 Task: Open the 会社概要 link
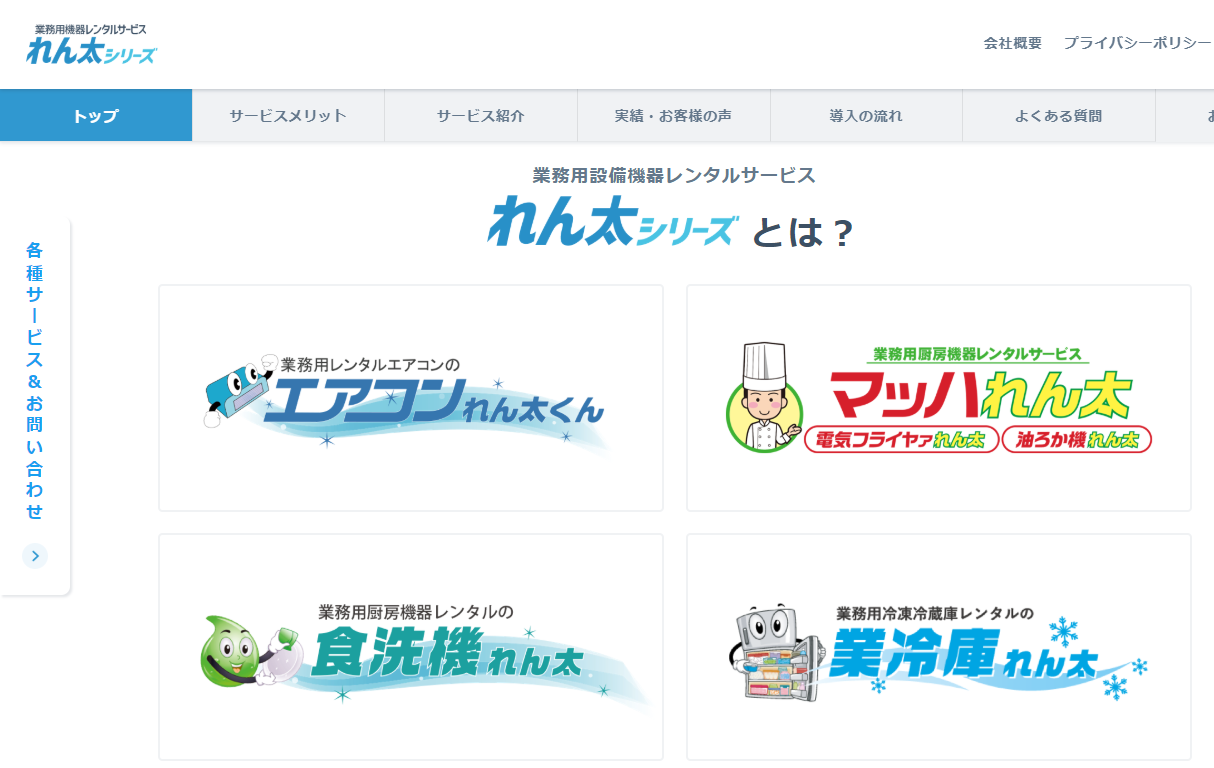point(1013,43)
